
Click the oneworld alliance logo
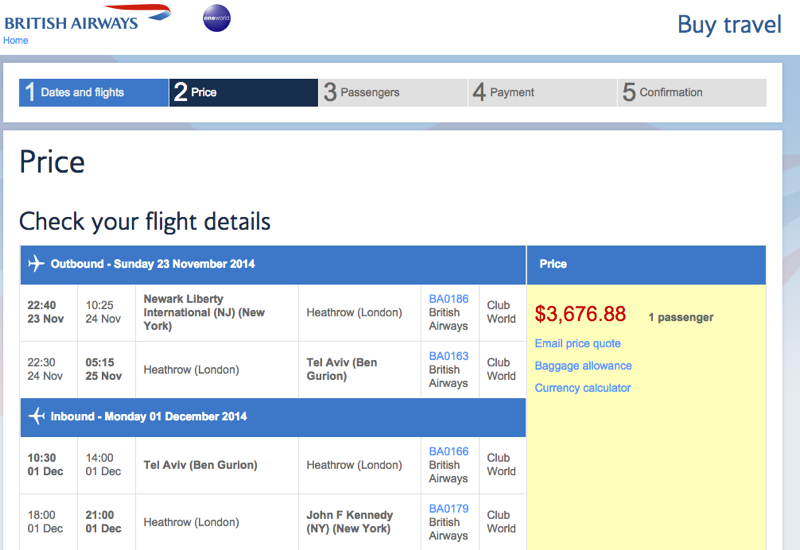click(x=217, y=18)
